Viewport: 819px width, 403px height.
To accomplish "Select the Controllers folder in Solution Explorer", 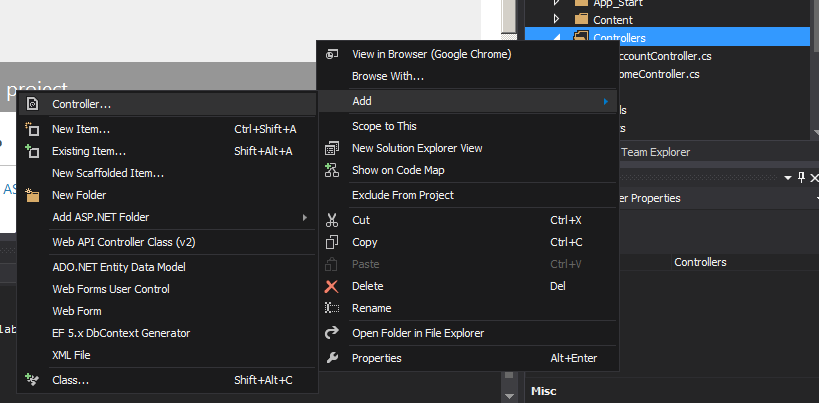I will [x=619, y=38].
